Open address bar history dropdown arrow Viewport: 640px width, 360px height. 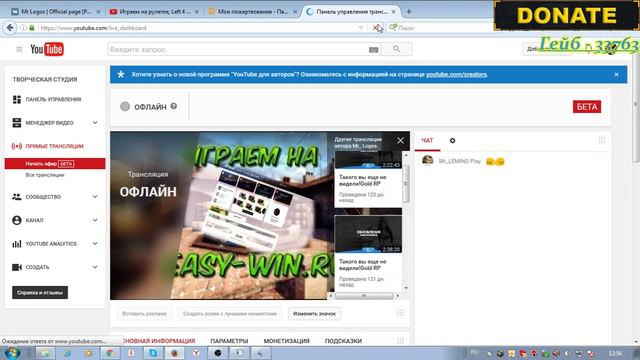[x=361, y=28]
